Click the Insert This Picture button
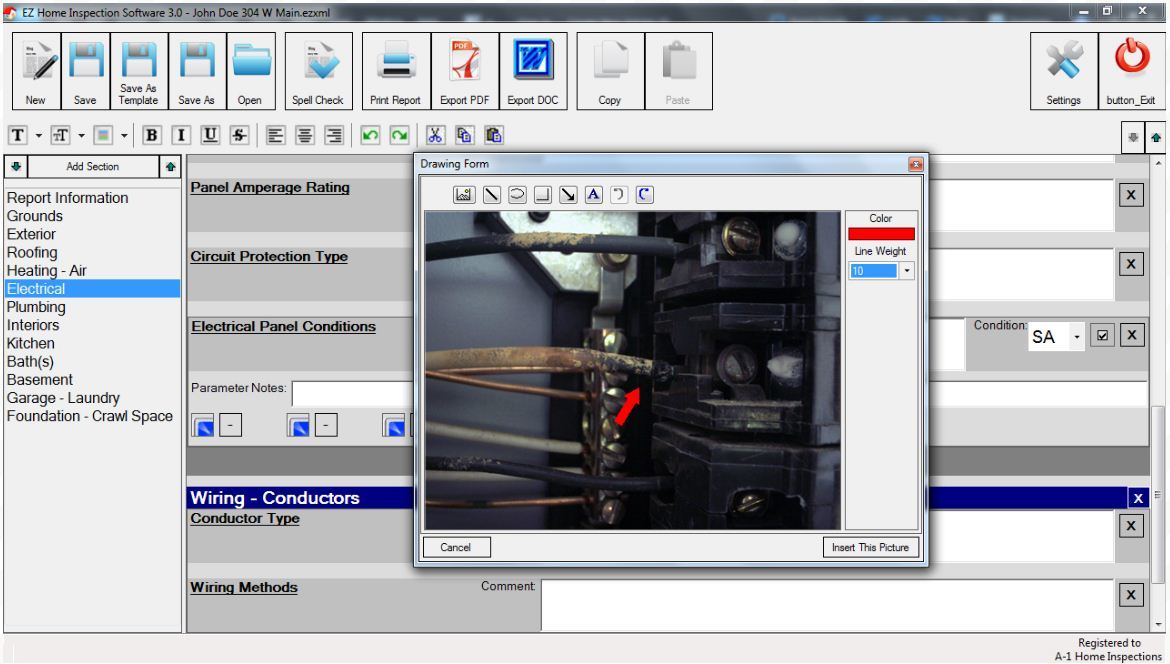Viewport: 1170px width, 664px height. (869, 547)
